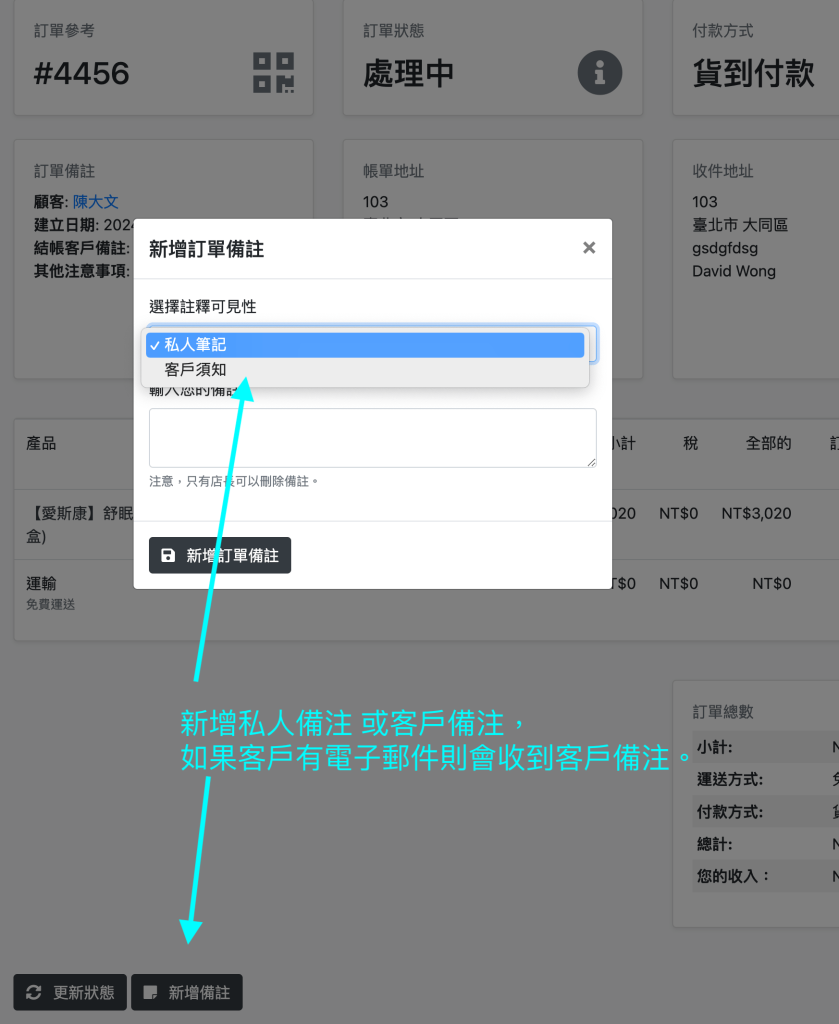Click inside the note text area

pyautogui.click(x=372, y=437)
